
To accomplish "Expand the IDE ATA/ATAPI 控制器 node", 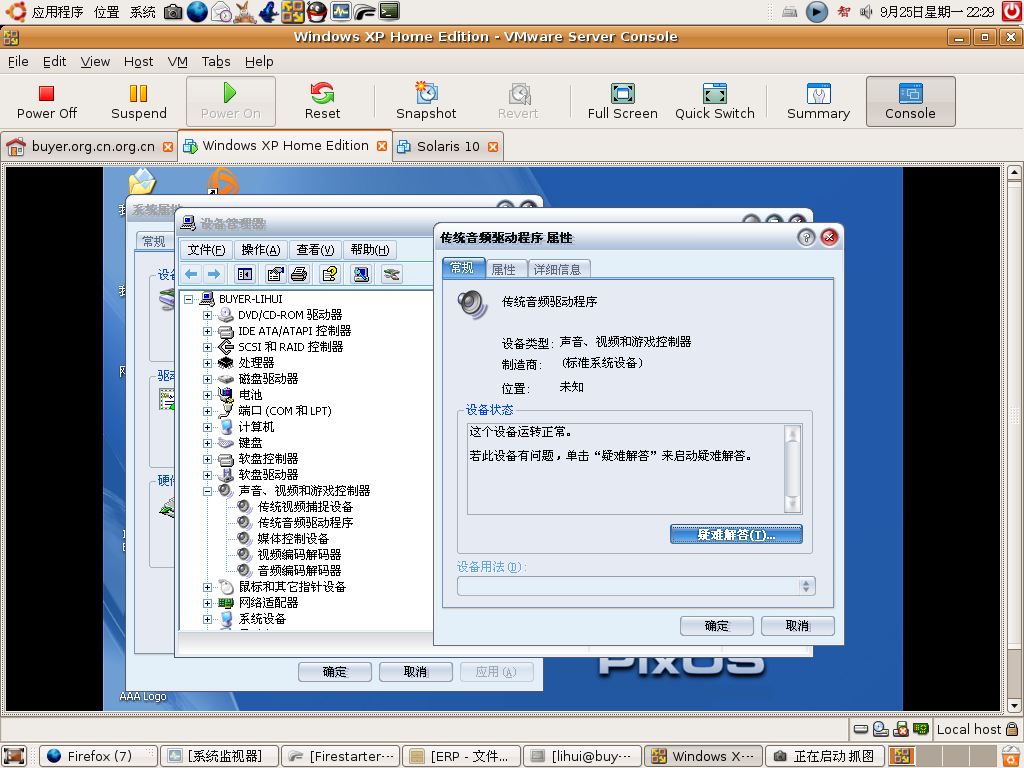I will [207, 331].
